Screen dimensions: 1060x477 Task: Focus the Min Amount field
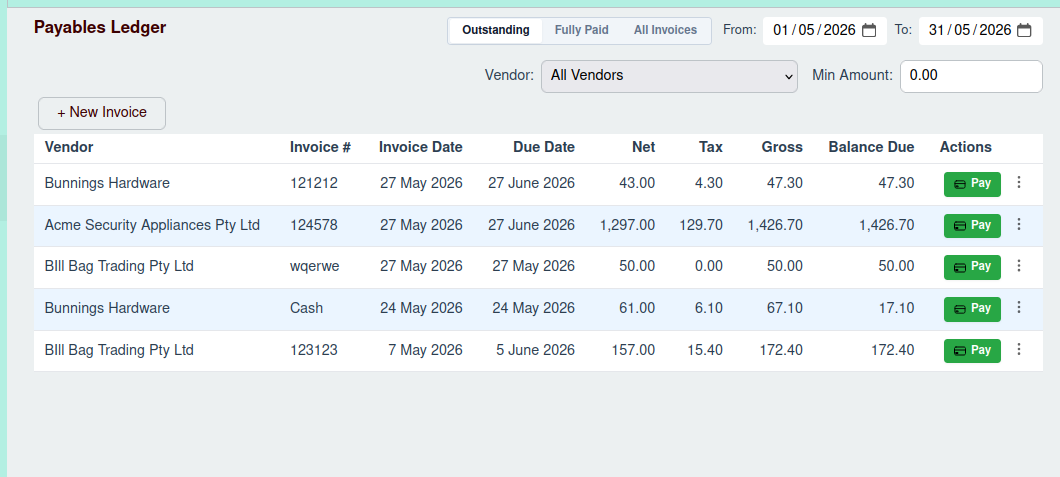pos(971,76)
